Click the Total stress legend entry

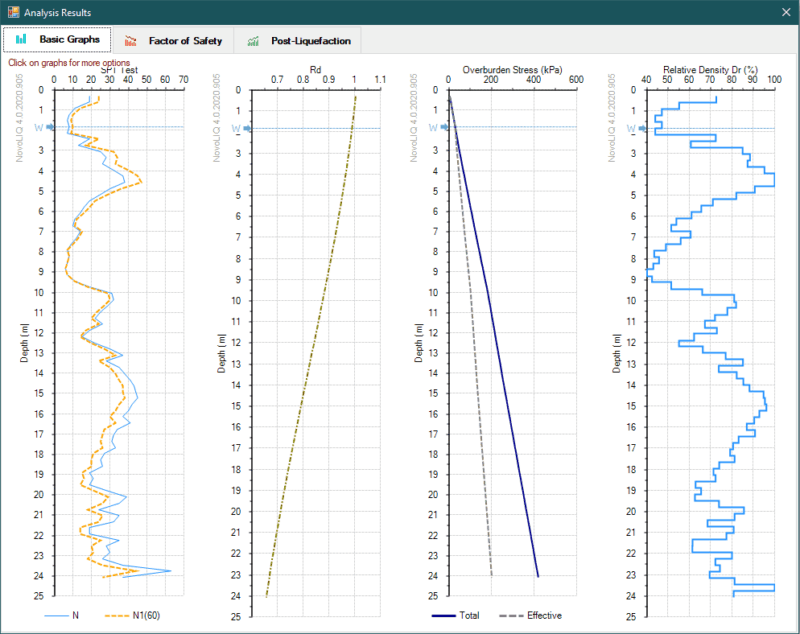(x=456, y=616)
